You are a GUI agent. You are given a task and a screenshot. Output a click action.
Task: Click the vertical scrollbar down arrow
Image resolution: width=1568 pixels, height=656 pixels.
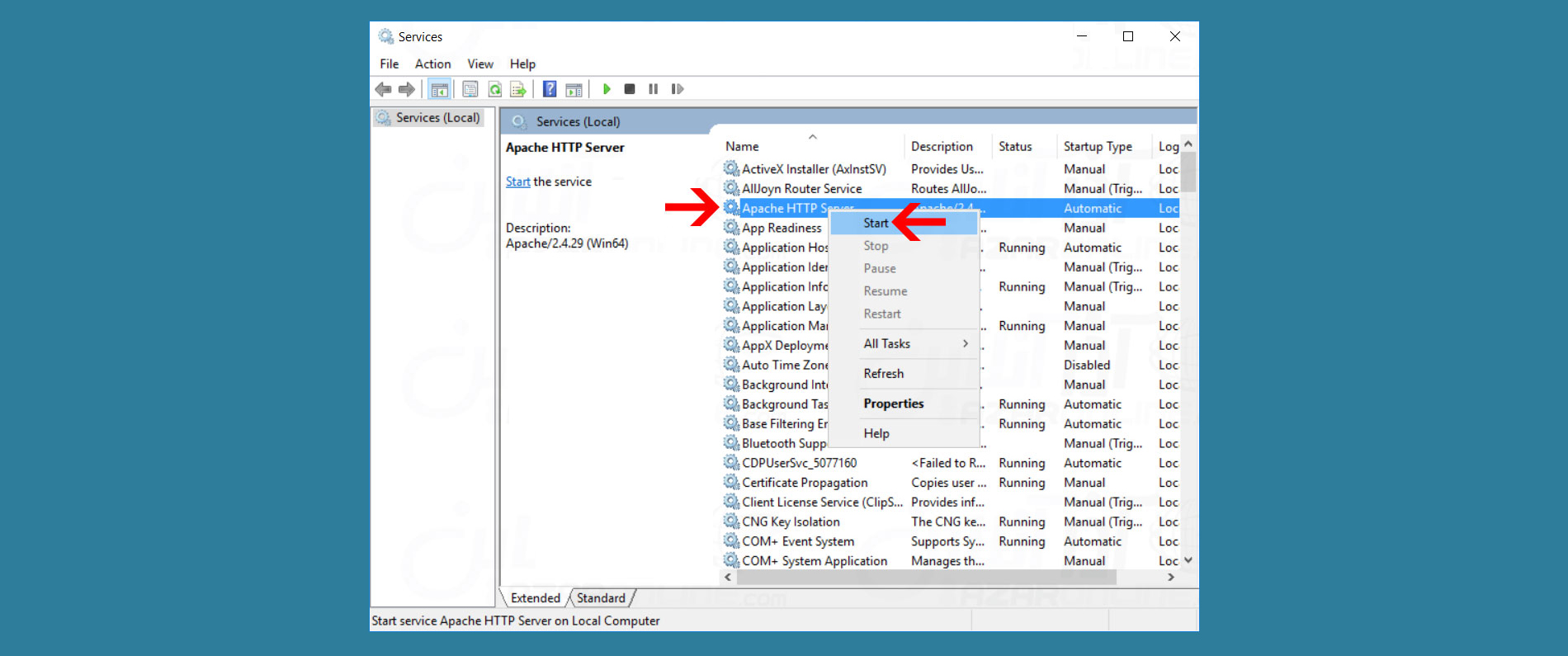(1188, 560)
